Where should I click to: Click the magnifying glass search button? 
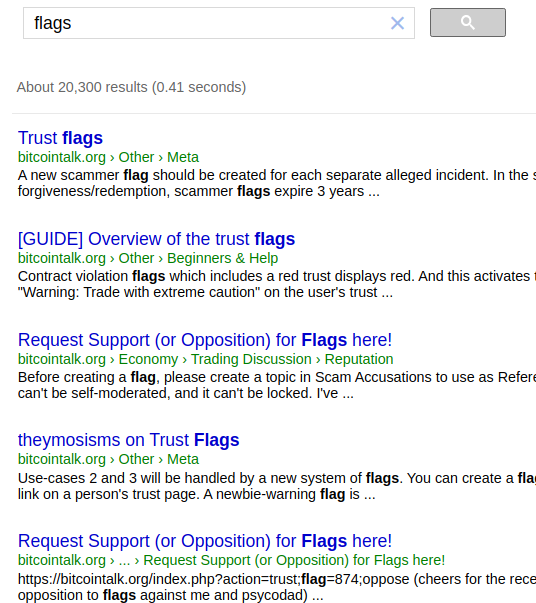[468, 23]
